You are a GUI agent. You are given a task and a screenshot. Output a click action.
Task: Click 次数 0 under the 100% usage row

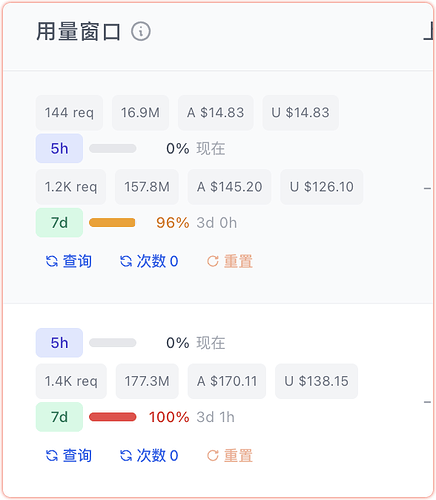click(x=149, y=455)
